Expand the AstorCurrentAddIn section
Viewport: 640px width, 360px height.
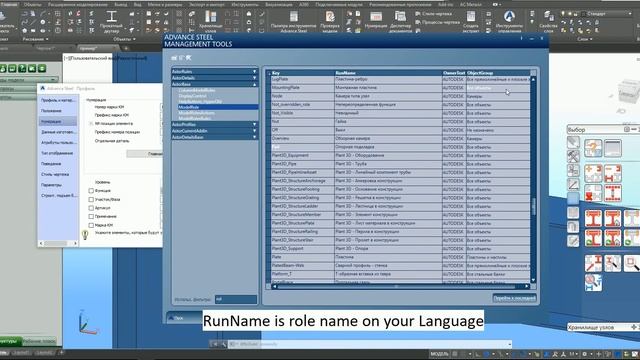pos(215,131)
